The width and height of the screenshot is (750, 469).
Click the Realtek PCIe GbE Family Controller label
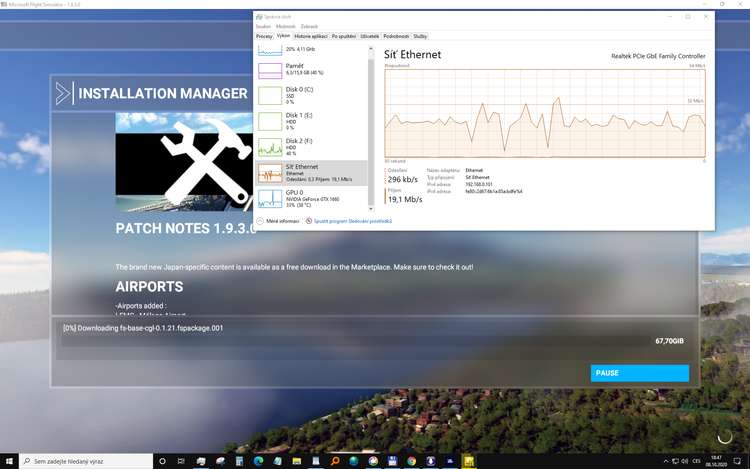point(658,56)
